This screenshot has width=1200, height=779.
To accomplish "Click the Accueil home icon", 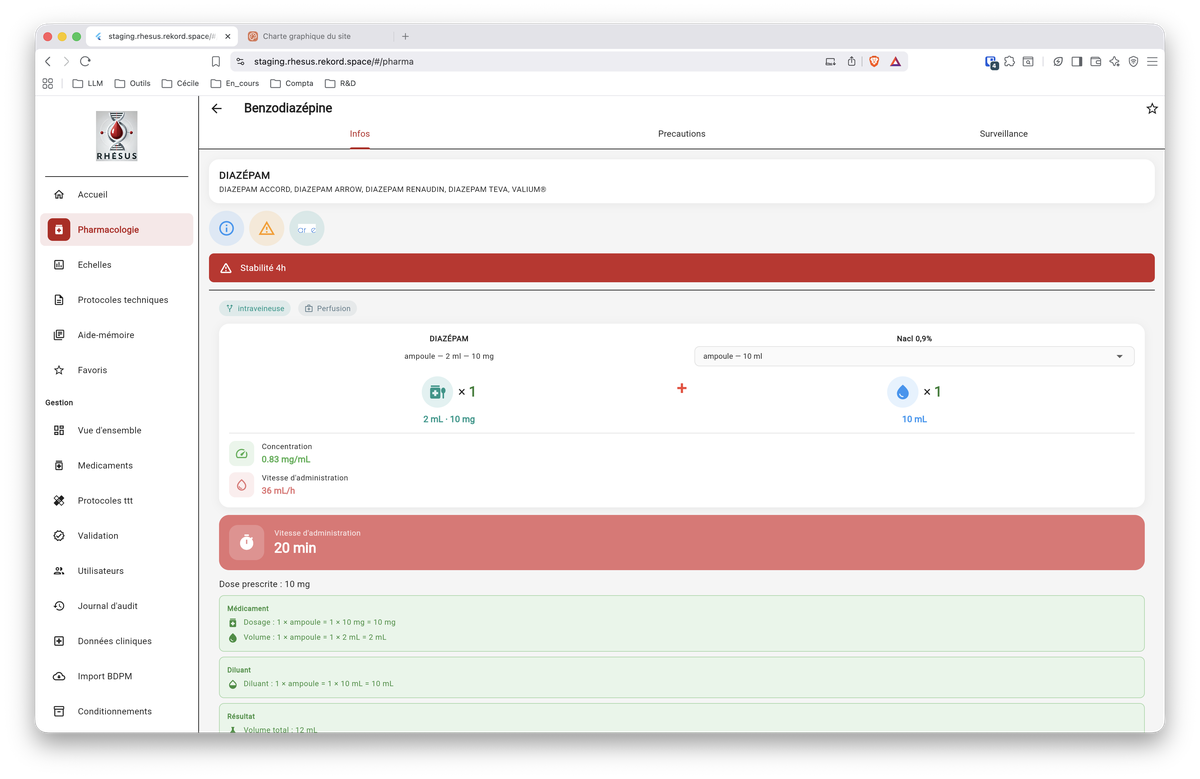I will (x=59, y=194).
